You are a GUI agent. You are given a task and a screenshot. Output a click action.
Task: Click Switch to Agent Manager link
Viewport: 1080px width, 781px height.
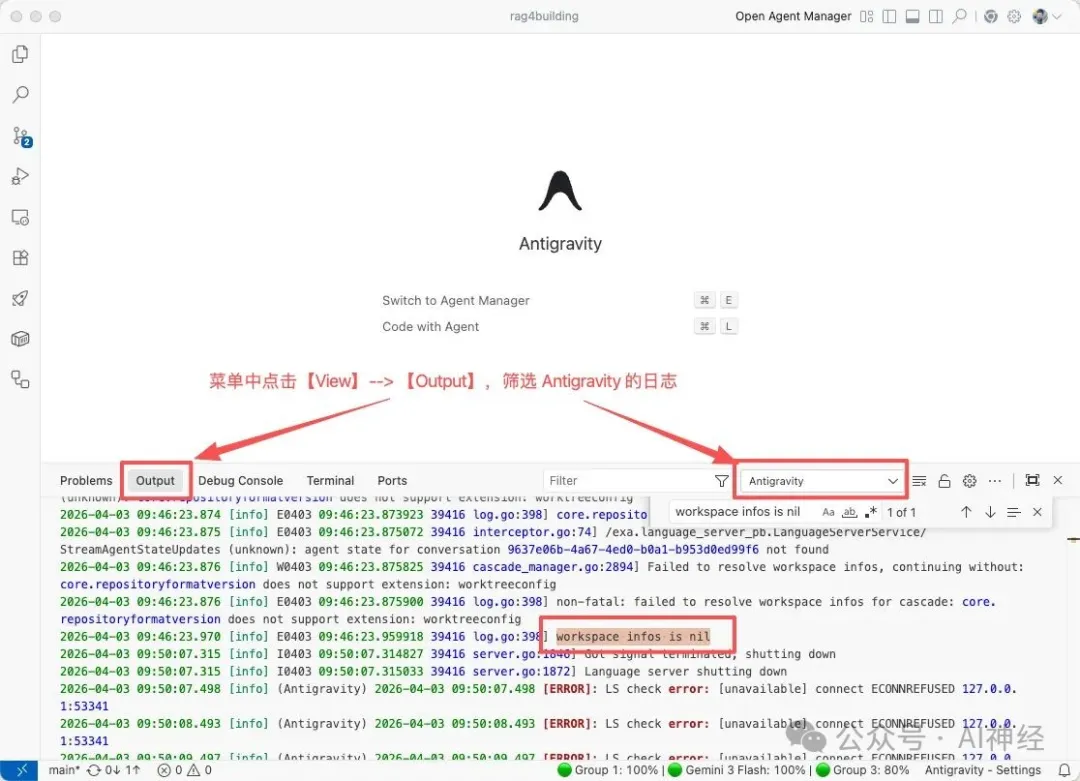point(455,300)
